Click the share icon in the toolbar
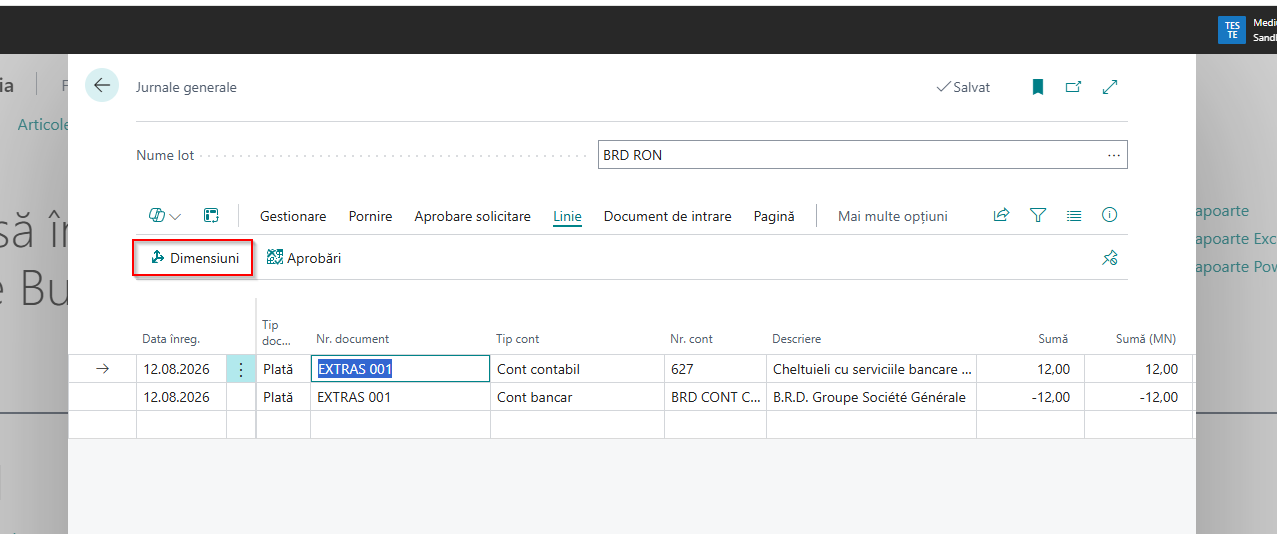 [x=1001, y=215]
